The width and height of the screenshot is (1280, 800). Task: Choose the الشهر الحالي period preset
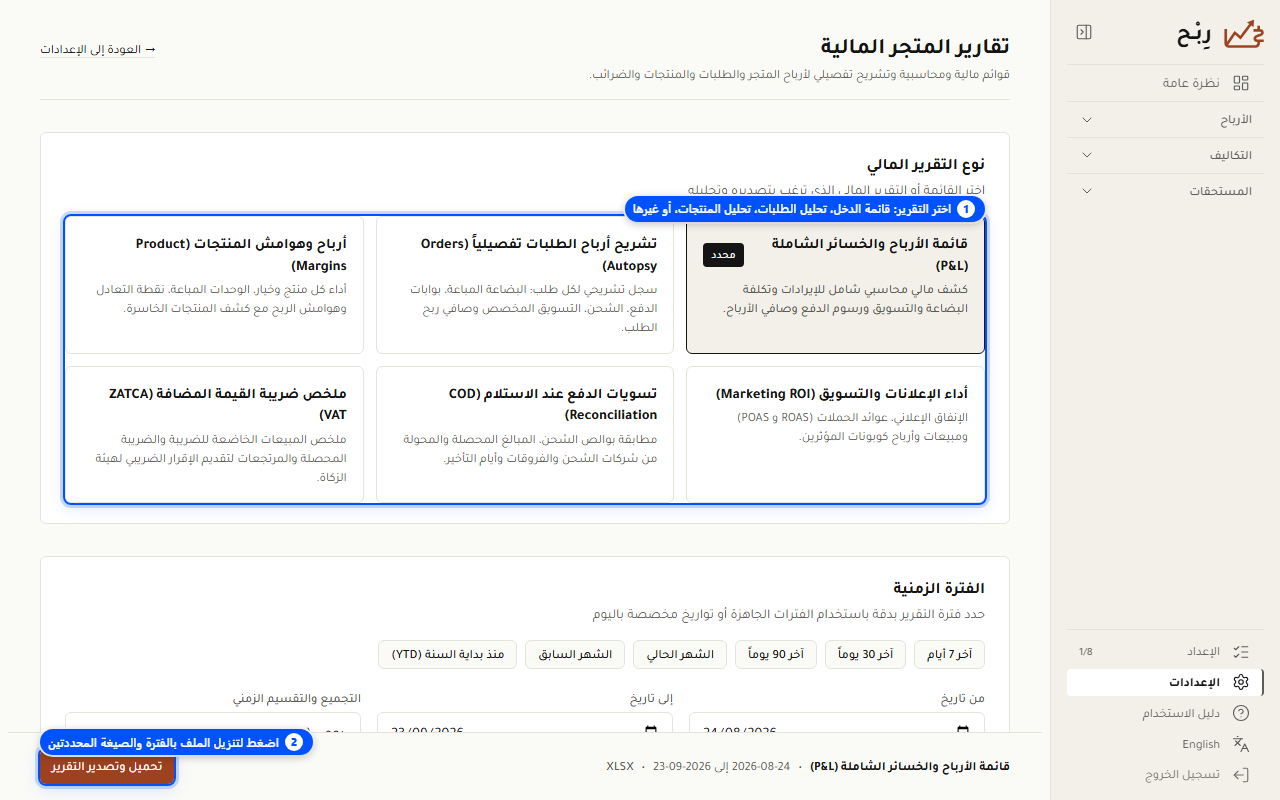[x=680, y=654]
